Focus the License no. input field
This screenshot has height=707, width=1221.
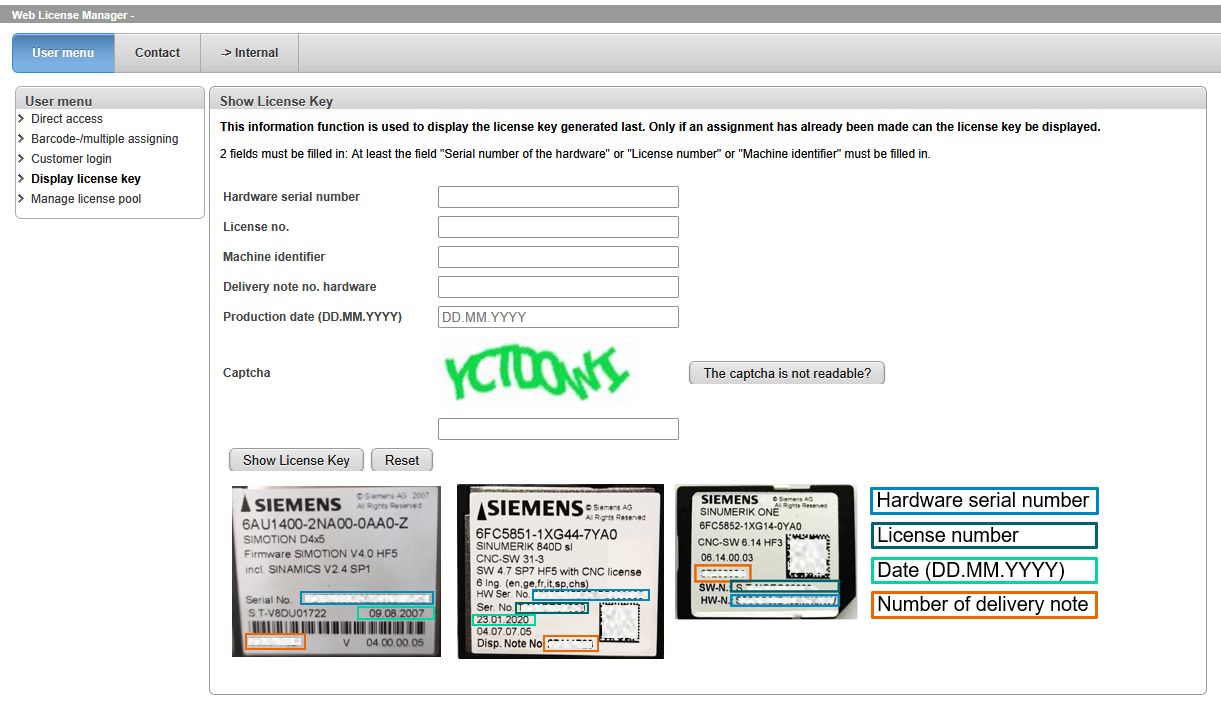558,227
